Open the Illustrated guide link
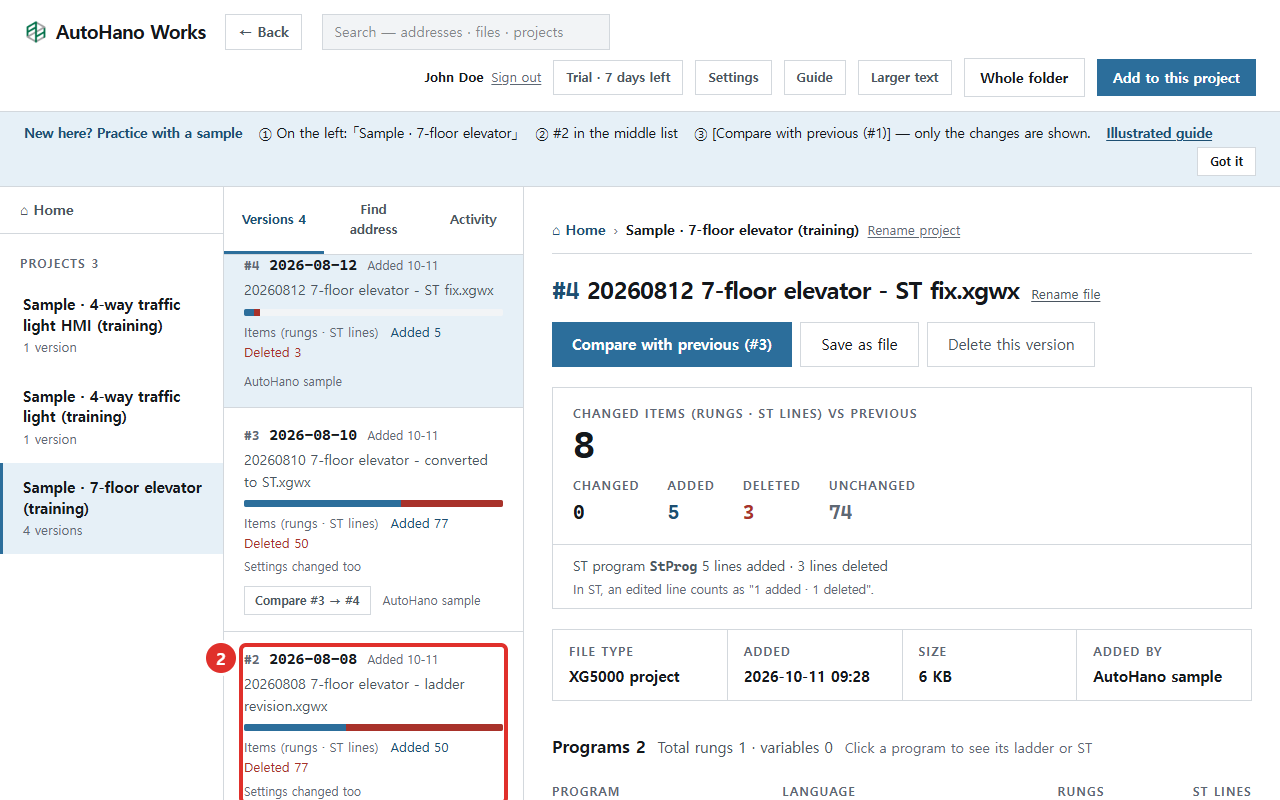1280x800 pixels. coord(1159,133)
